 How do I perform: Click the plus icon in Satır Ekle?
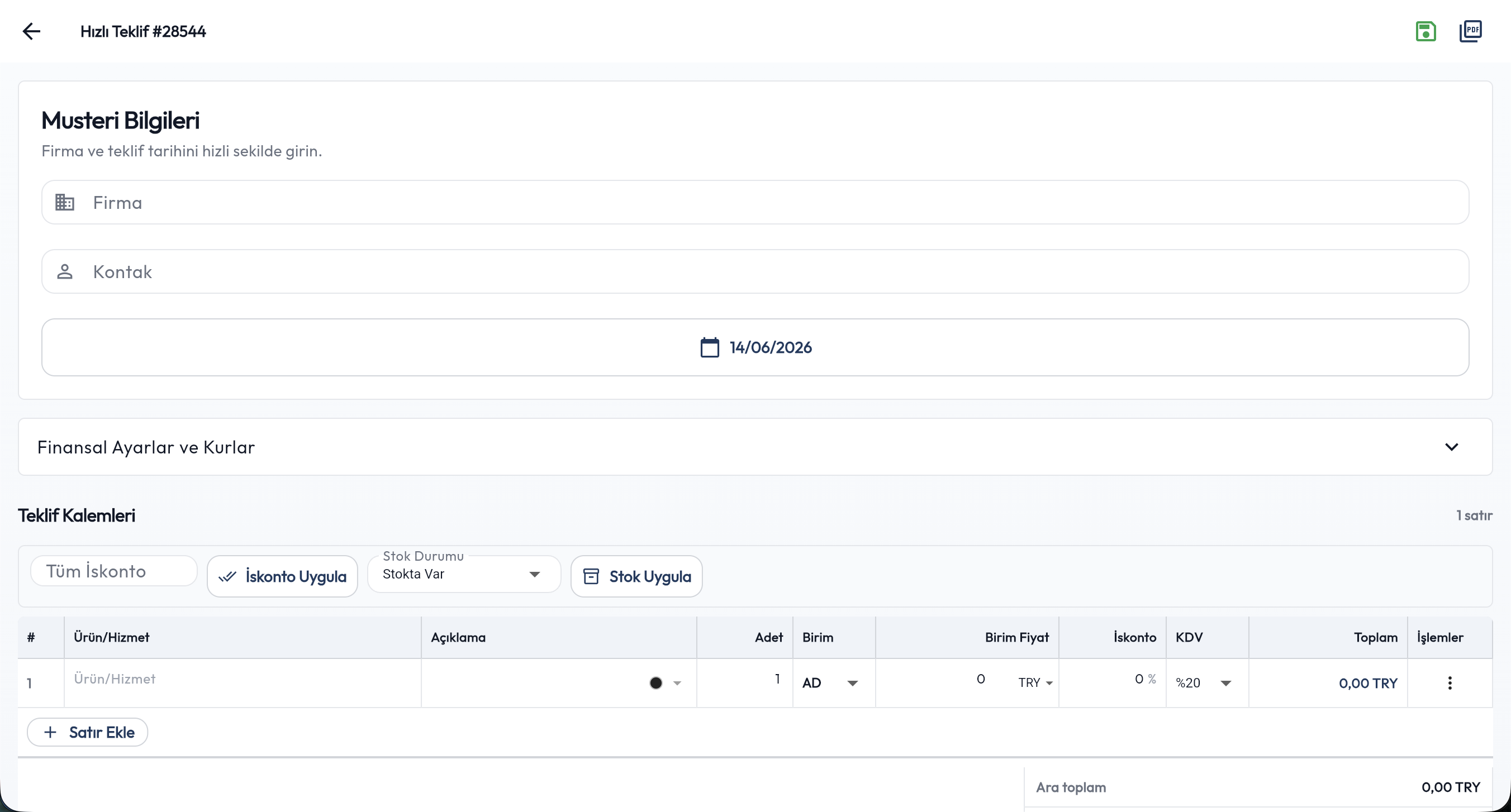pos(50,732)
